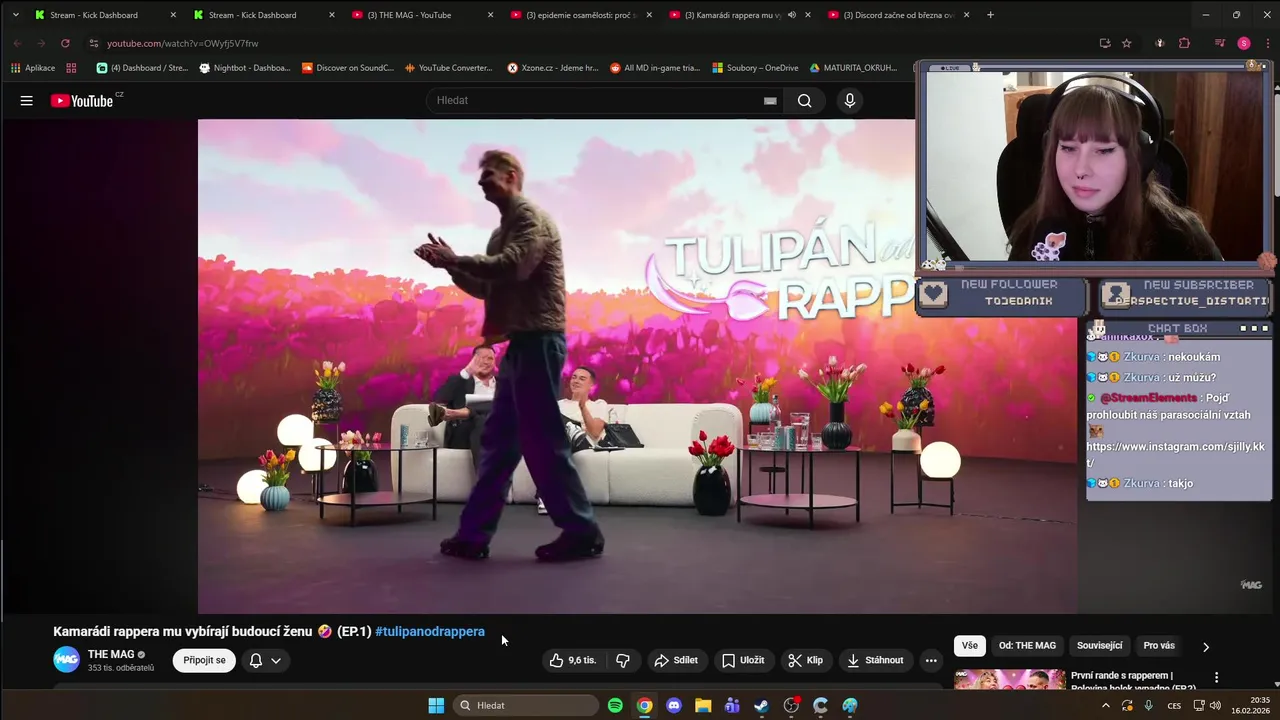Click the Připojit se button
The width and height of the screenshot is (1280, 720).
click(205, 660)
